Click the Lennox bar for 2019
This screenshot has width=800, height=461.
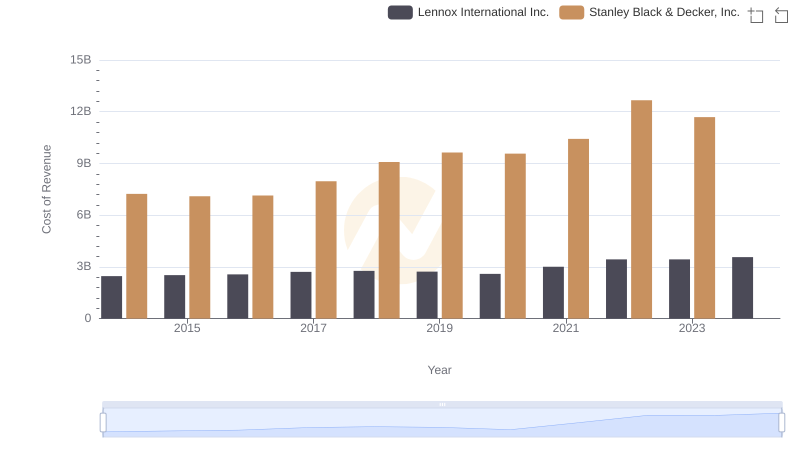coord(427,295)
